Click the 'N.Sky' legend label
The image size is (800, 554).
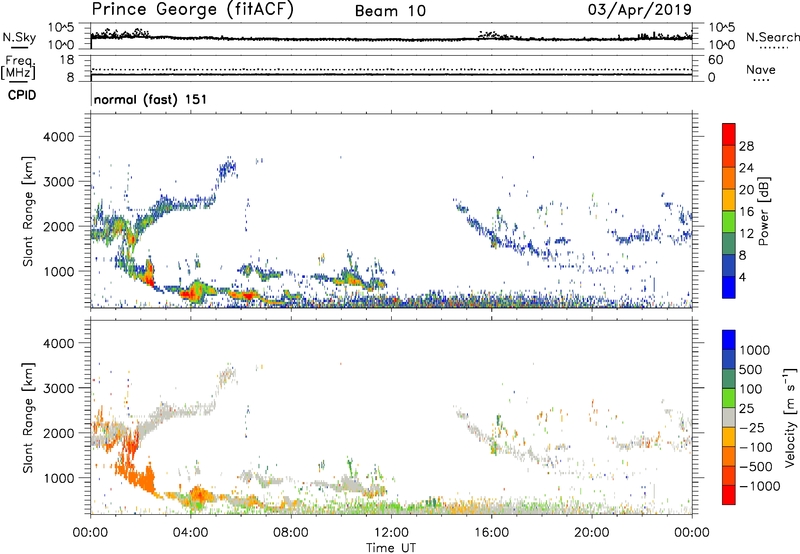pyautogui.click(x=19, y=37)
